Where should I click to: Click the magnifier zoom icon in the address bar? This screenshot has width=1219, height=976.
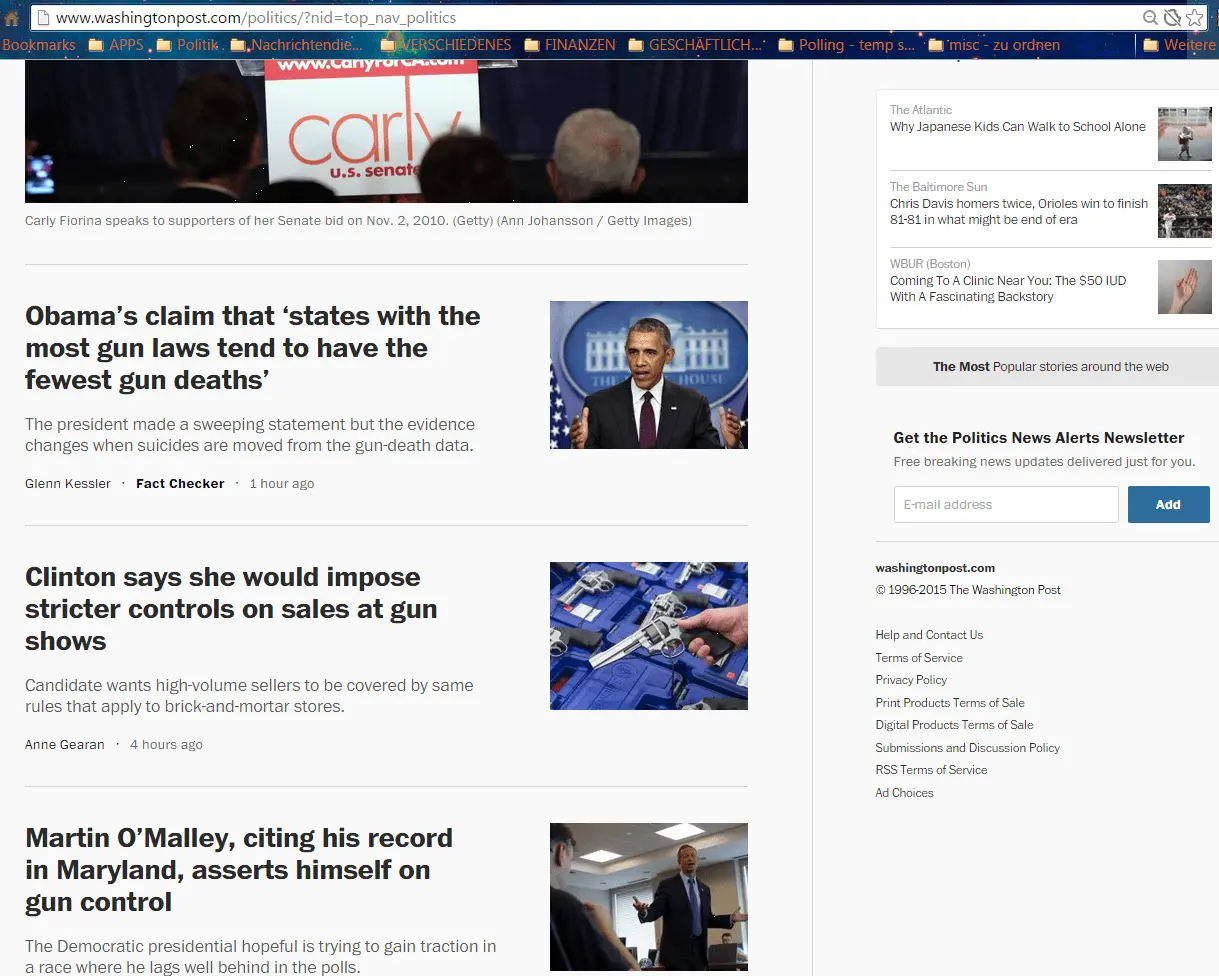point(1152,17)
